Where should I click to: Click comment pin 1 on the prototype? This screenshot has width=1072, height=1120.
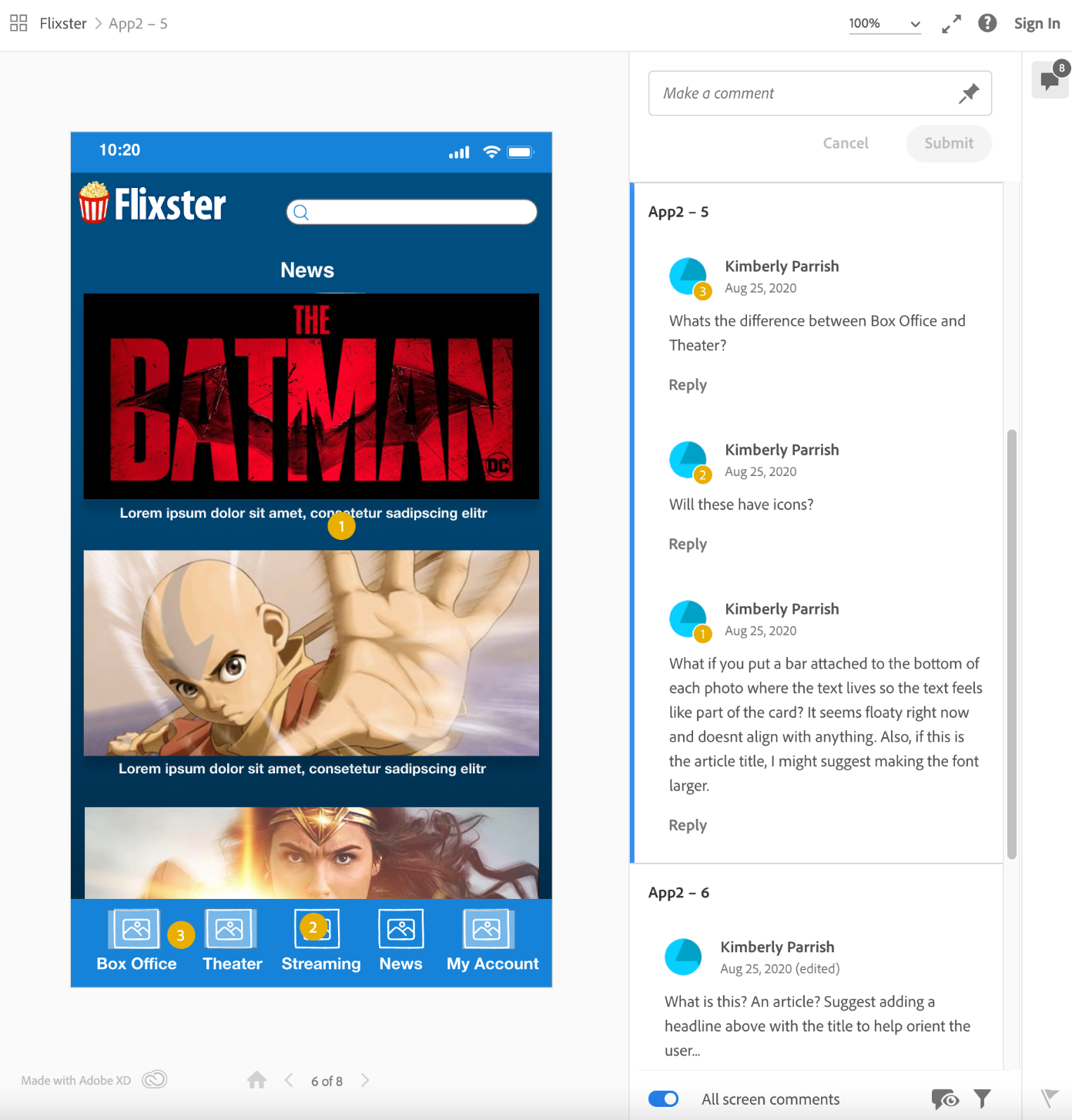(x=341, y=526)
